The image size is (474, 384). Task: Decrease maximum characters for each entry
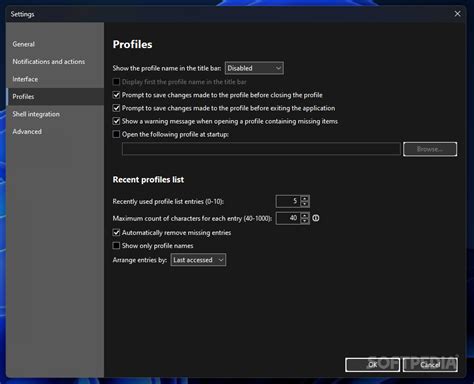tap(305, 221)
